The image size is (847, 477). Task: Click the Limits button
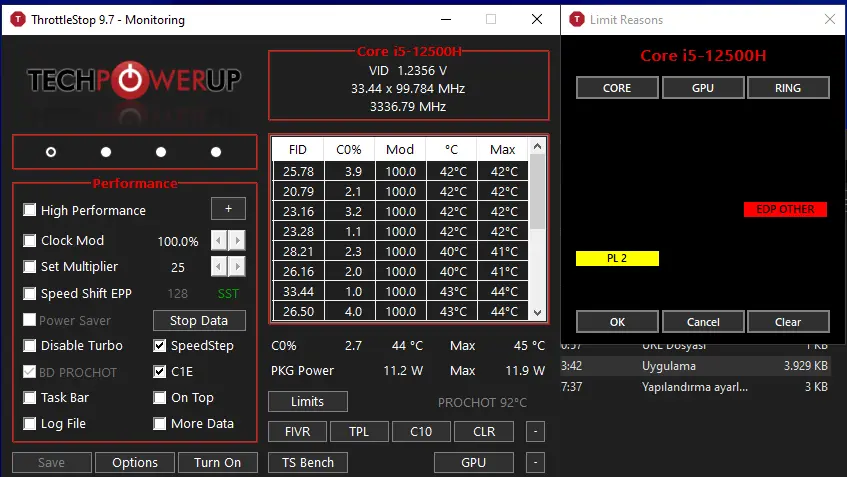pyautogui.click(x=307, y=401)
